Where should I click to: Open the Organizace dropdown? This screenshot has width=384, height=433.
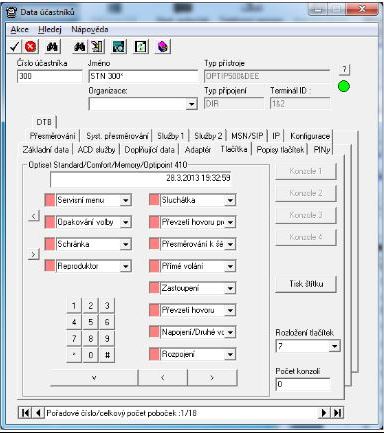pyautogui.click(x=191, y=104)
